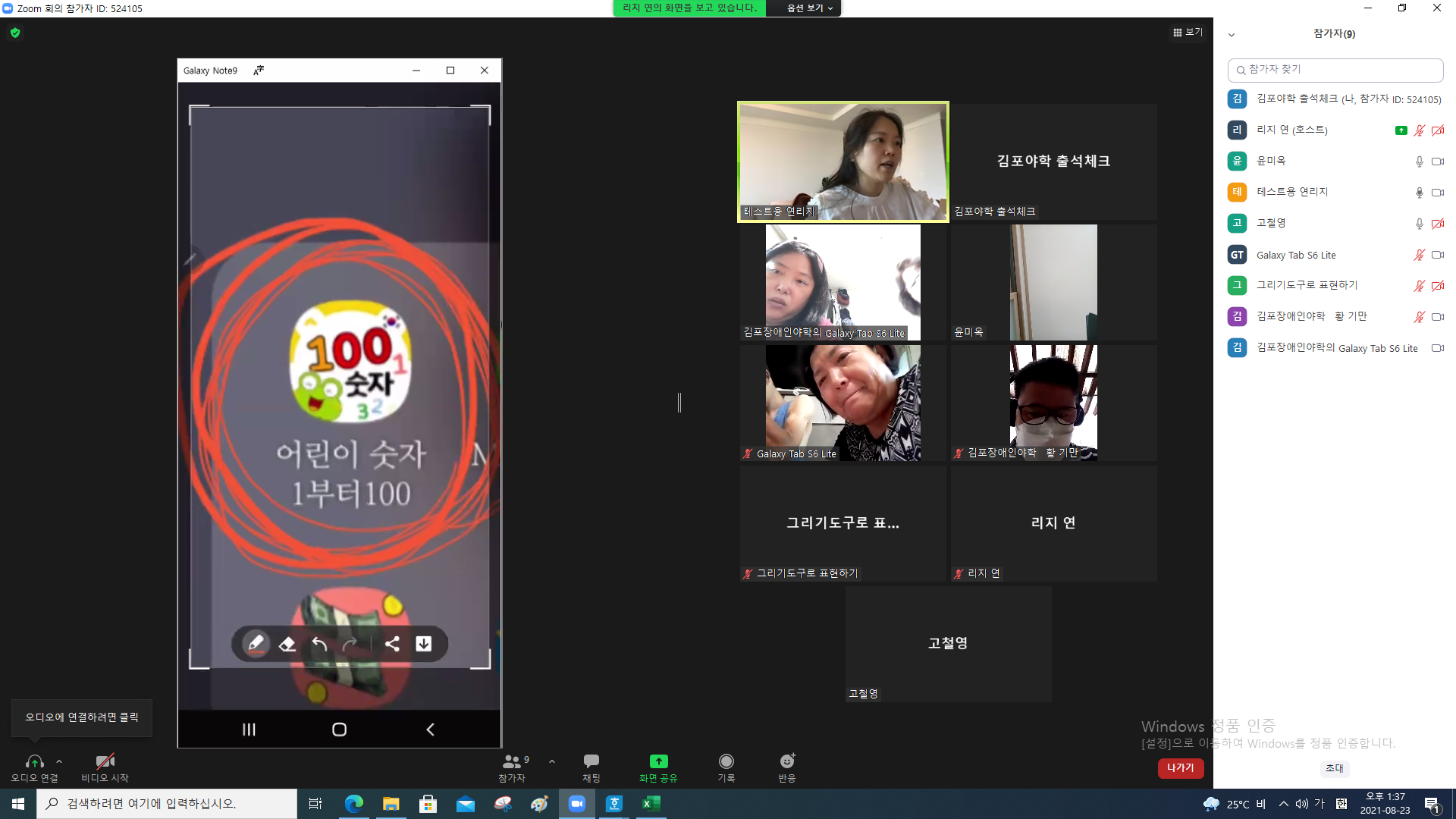The width and height of the screenshot is (1456, 819).
Task: Open the 채팅 chat panel
Action: pyautogui.click(x=591, y=767)
